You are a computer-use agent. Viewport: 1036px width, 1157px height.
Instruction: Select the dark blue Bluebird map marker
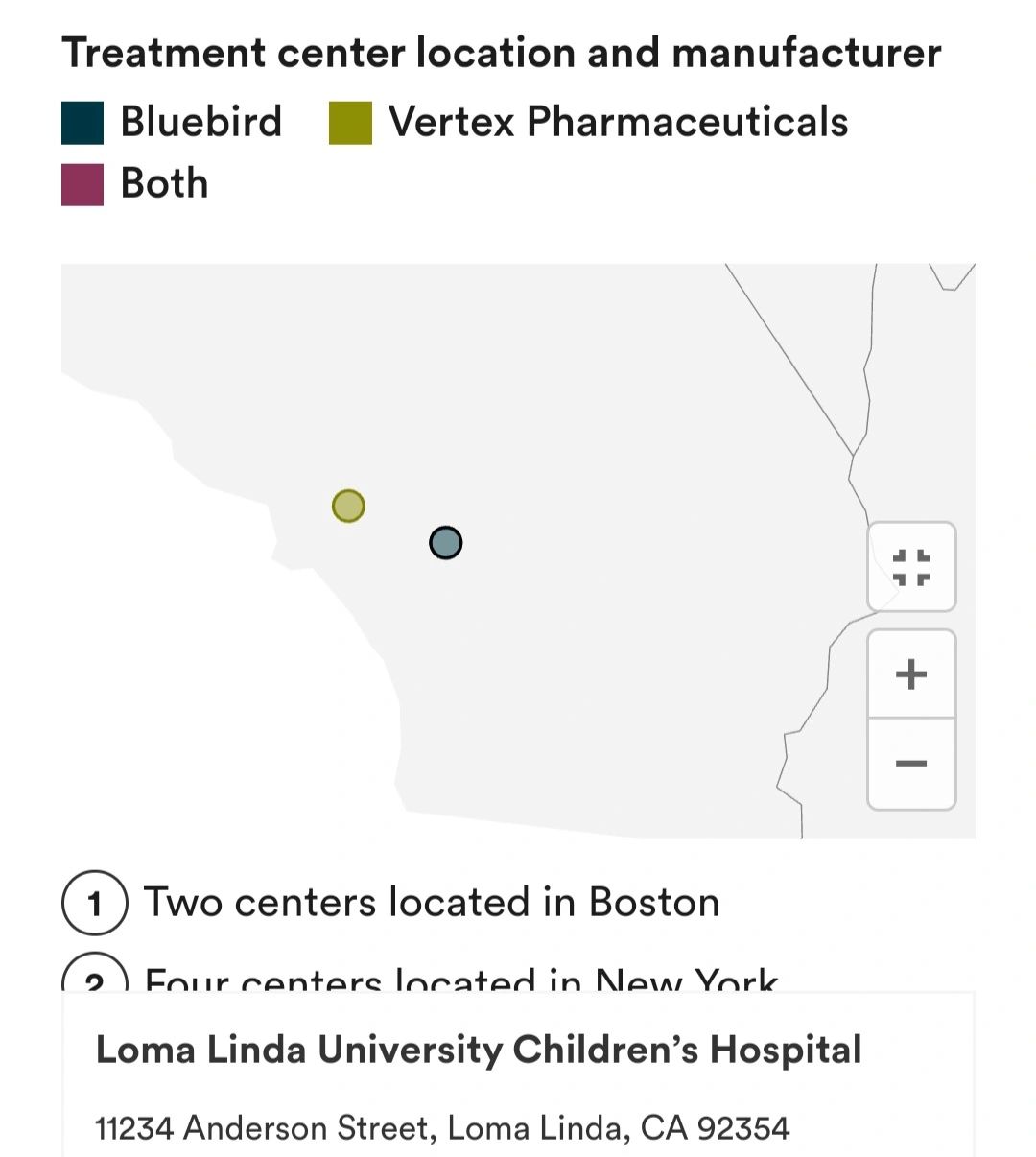[446, 543]
